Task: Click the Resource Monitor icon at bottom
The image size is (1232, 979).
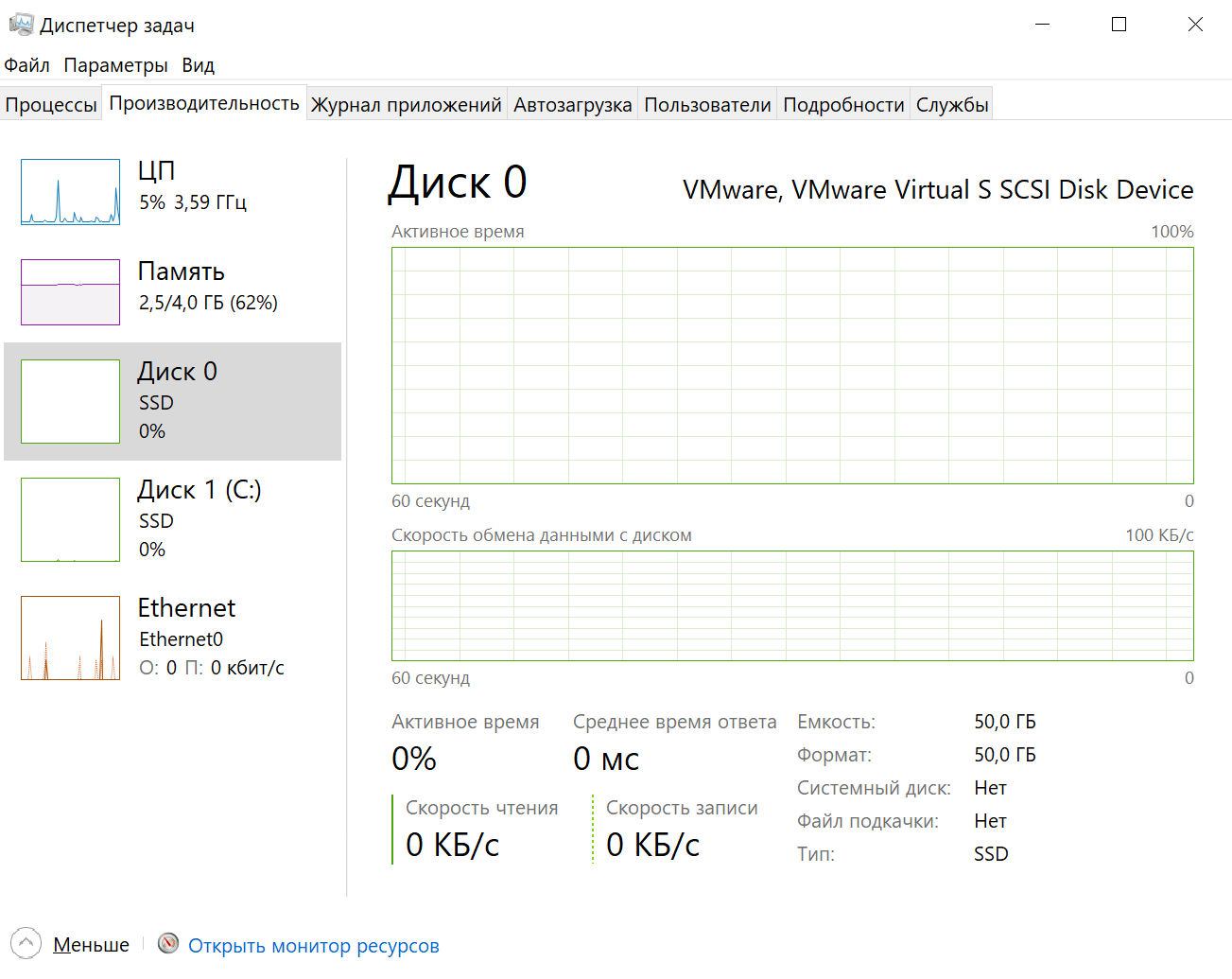Action: coord(168,943)
